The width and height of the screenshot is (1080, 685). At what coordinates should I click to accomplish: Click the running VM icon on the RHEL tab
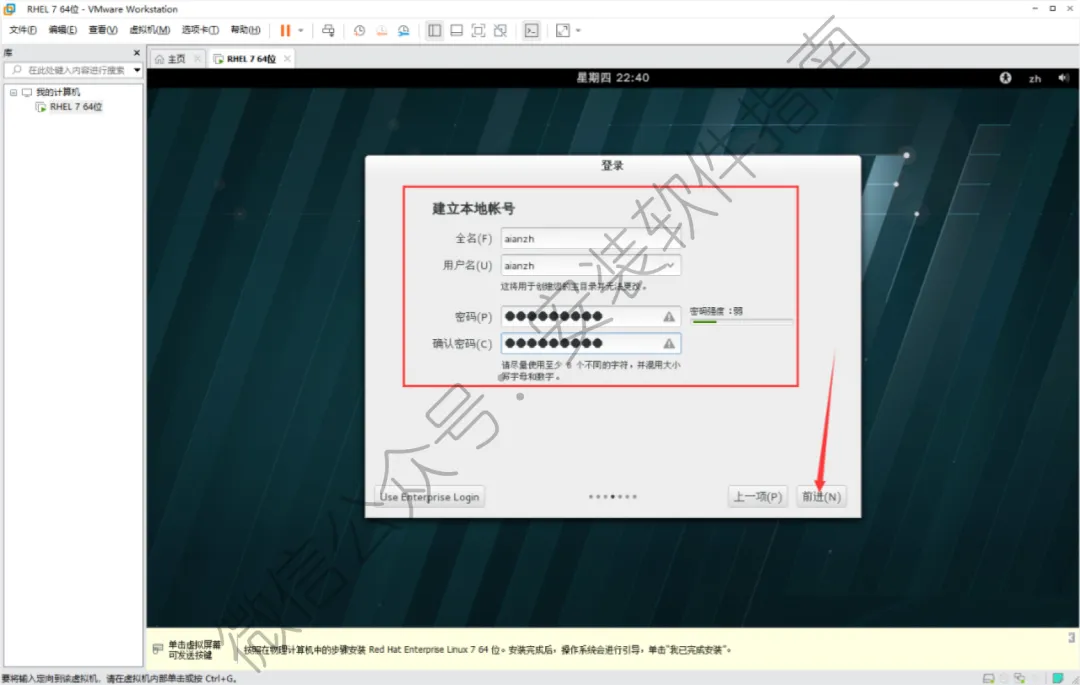[x=218, y=59]
